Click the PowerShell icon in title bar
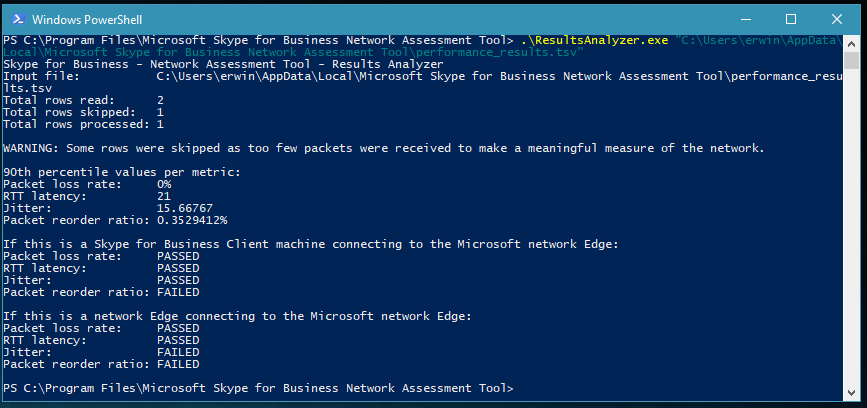 18,19
